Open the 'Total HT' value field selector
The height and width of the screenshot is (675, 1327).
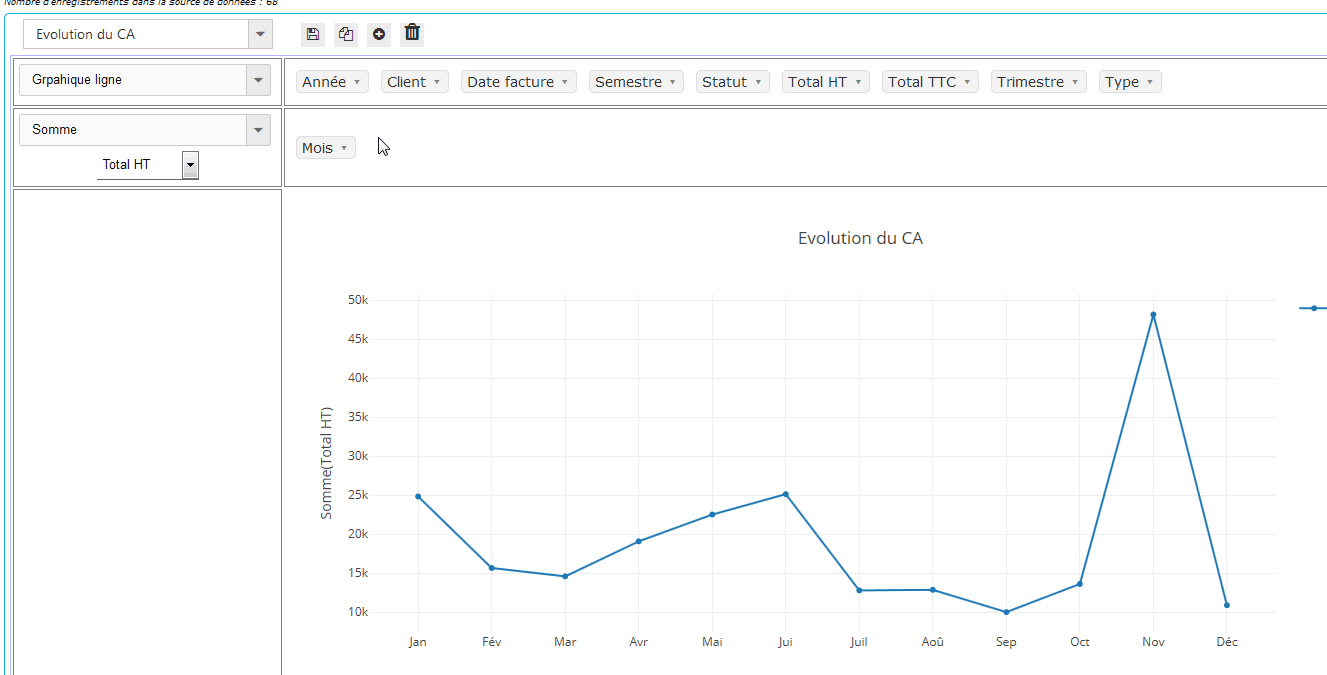click(x=190, y=165)
